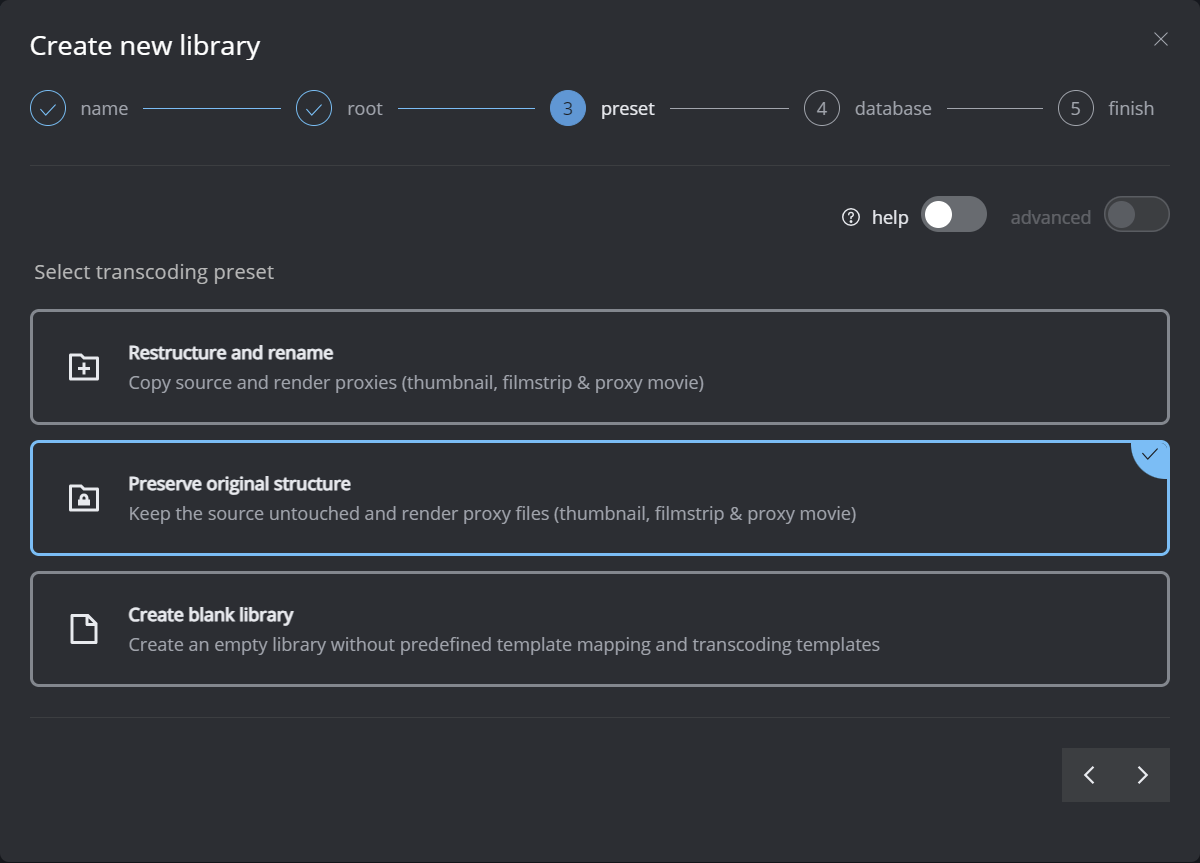
Task: Click the blank document icon for blank library
Action: click(x=84, y=629)
